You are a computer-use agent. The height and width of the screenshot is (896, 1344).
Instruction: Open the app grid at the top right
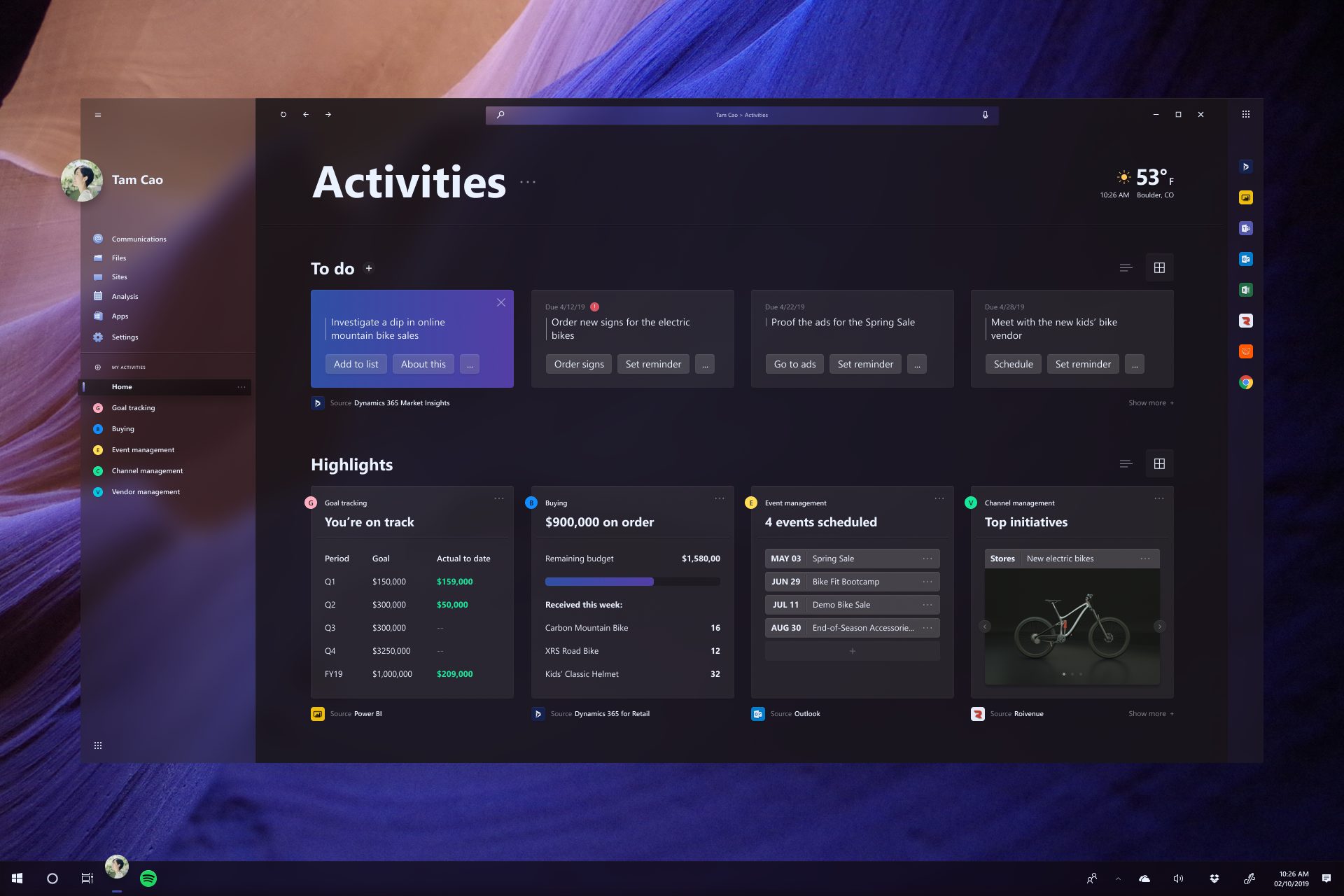click(x=1246, y=114)
